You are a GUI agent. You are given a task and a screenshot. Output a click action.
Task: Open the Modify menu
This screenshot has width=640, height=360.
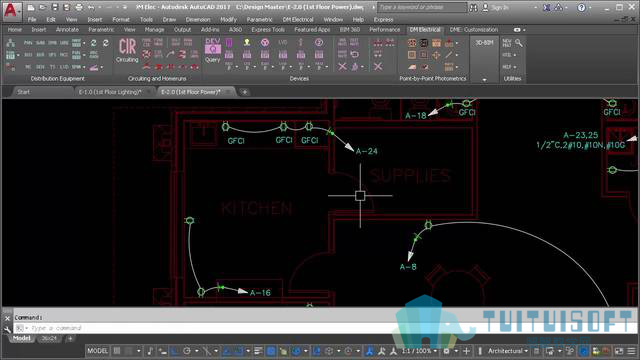point(228,19)
